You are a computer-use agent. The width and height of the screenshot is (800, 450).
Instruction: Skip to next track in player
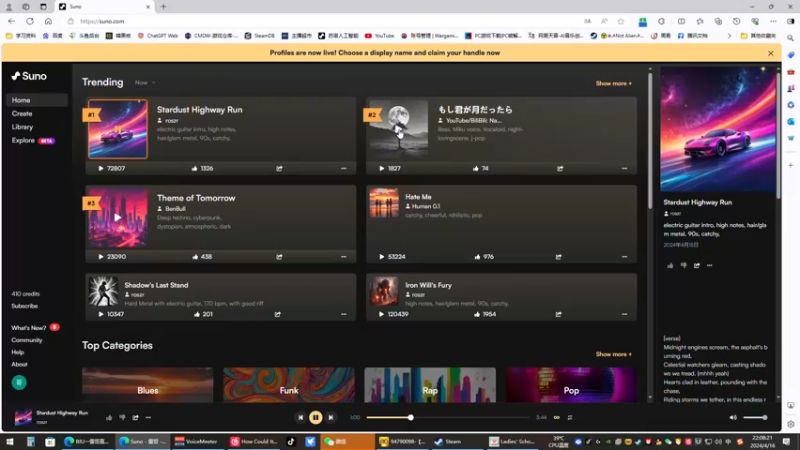pos(331,417)
